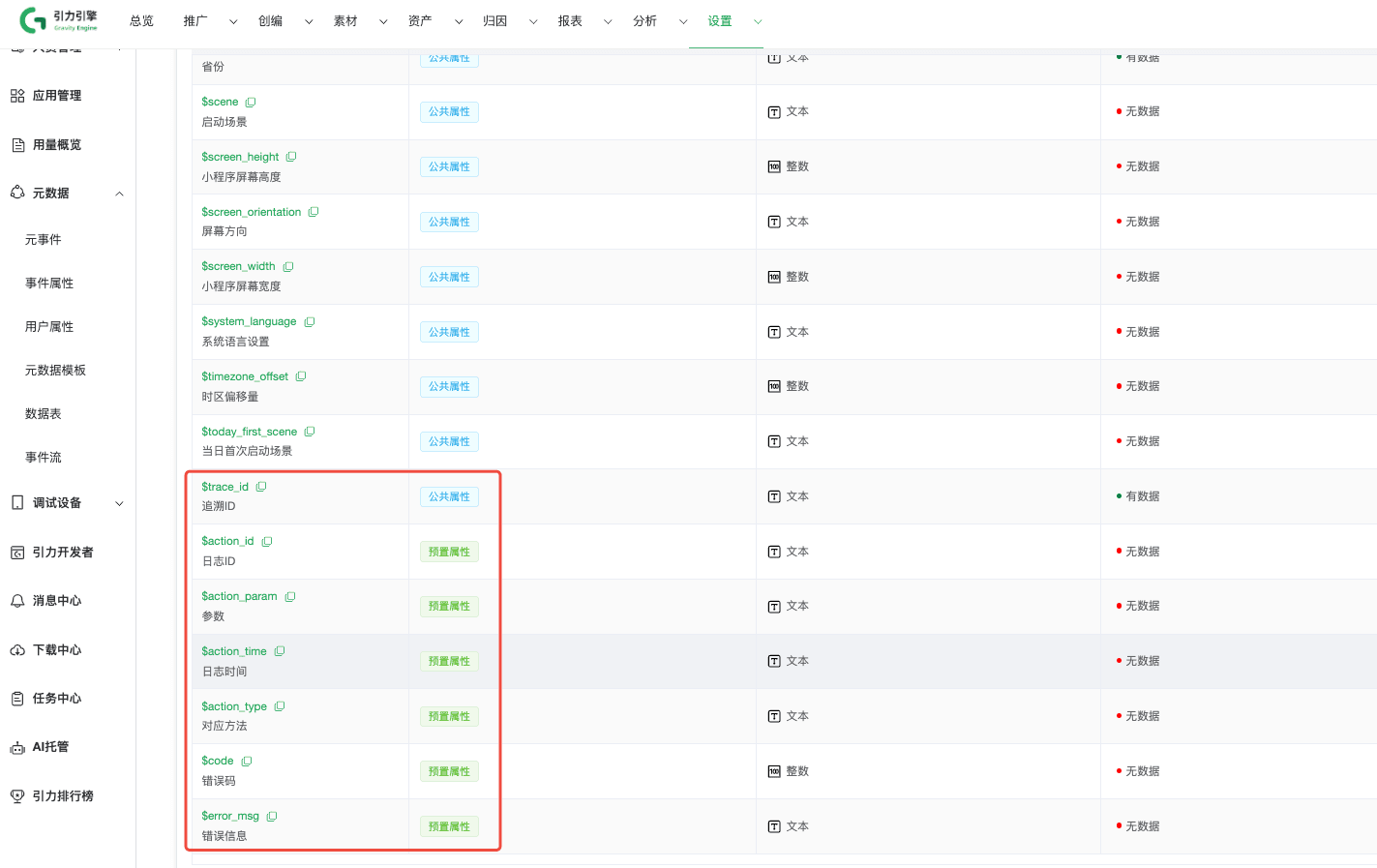Expand the 调试设备 sidebar section

(x=120, y=503)
